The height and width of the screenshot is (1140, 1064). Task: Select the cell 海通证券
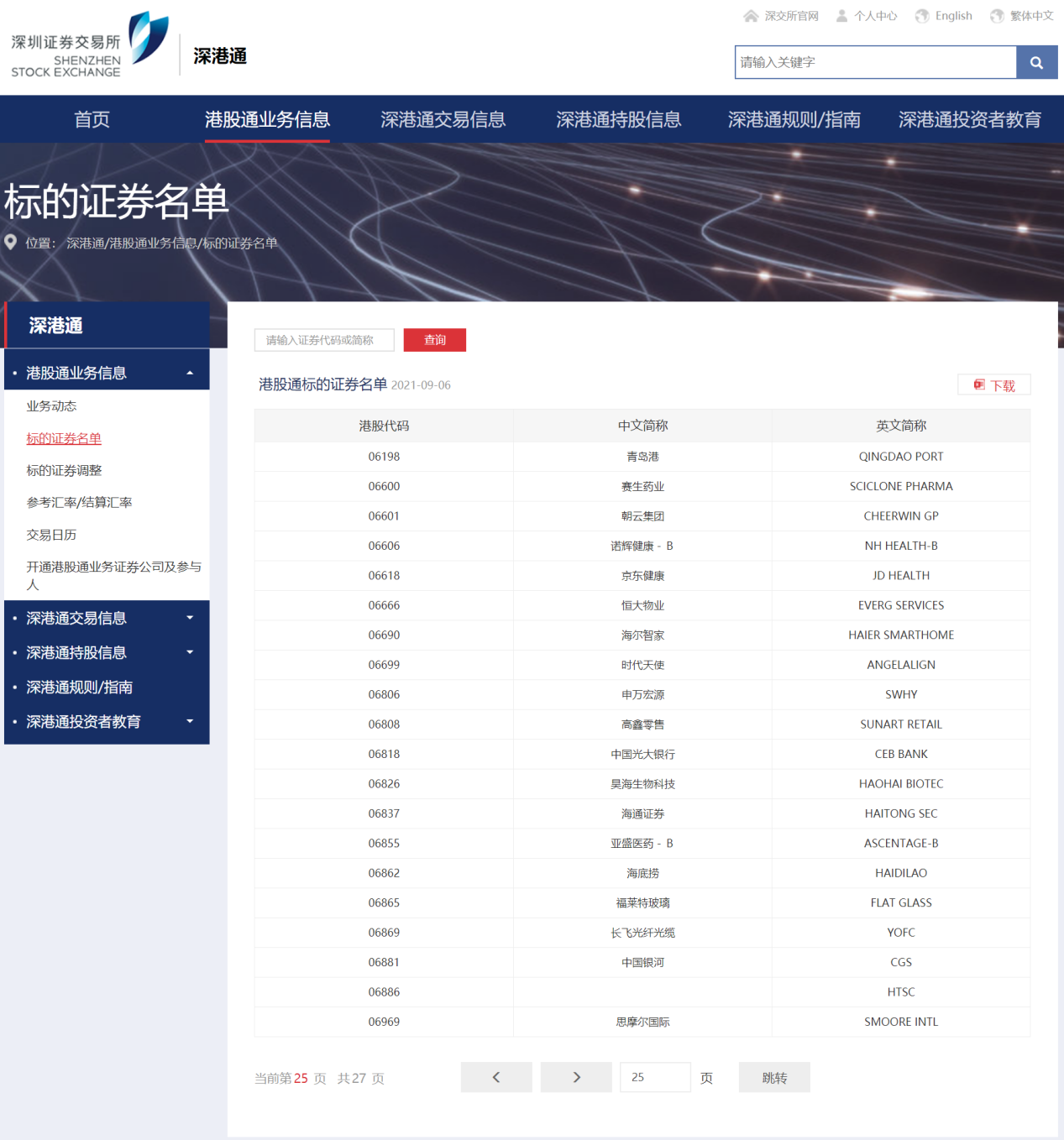point(642,814)
